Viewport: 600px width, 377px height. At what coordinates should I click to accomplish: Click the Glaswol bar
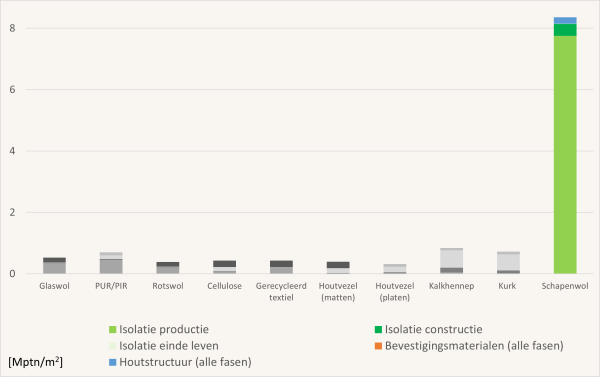tap(54, 266)
